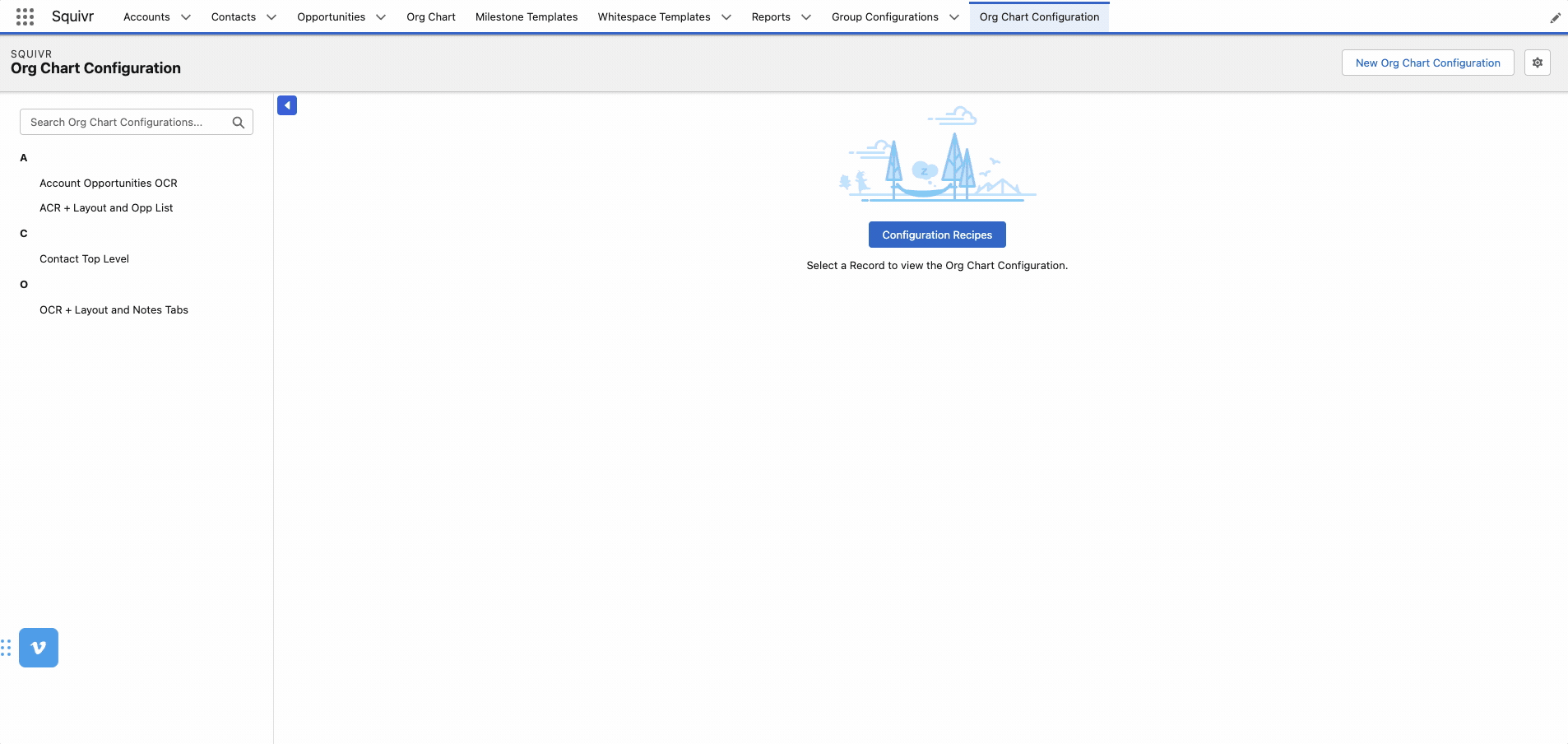Expand the Accounts tab dropdown chevron
Image resolution: width=1568 pixels, height=744 pixels.
click(186, 17)
